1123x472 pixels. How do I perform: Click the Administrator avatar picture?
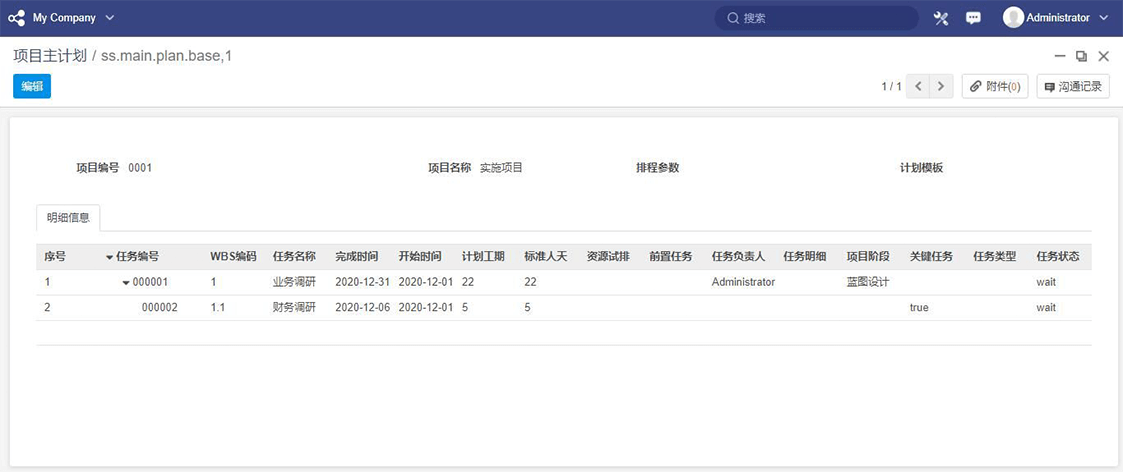[1013, 18]
